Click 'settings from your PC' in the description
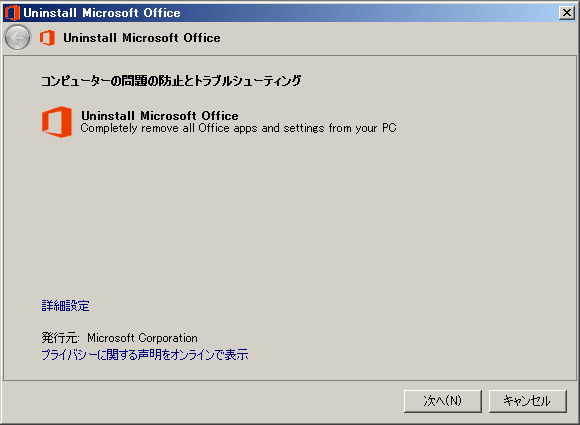 click(340, 128)
